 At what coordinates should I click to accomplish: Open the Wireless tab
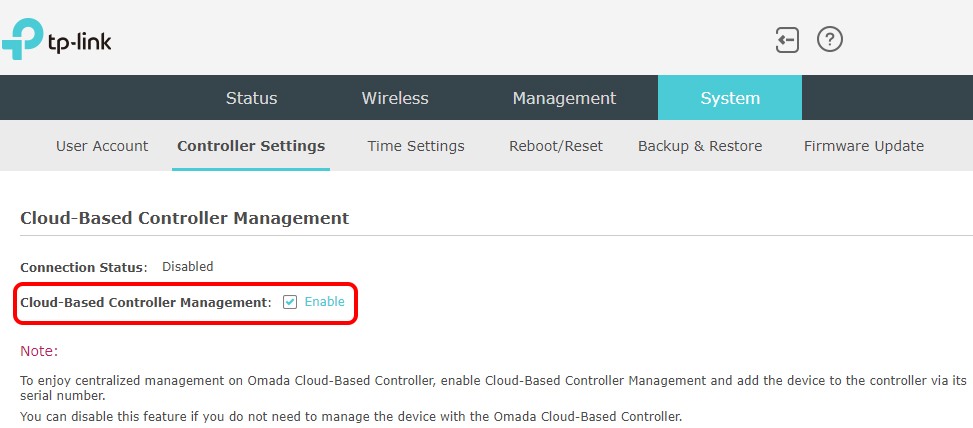point(395,98)
